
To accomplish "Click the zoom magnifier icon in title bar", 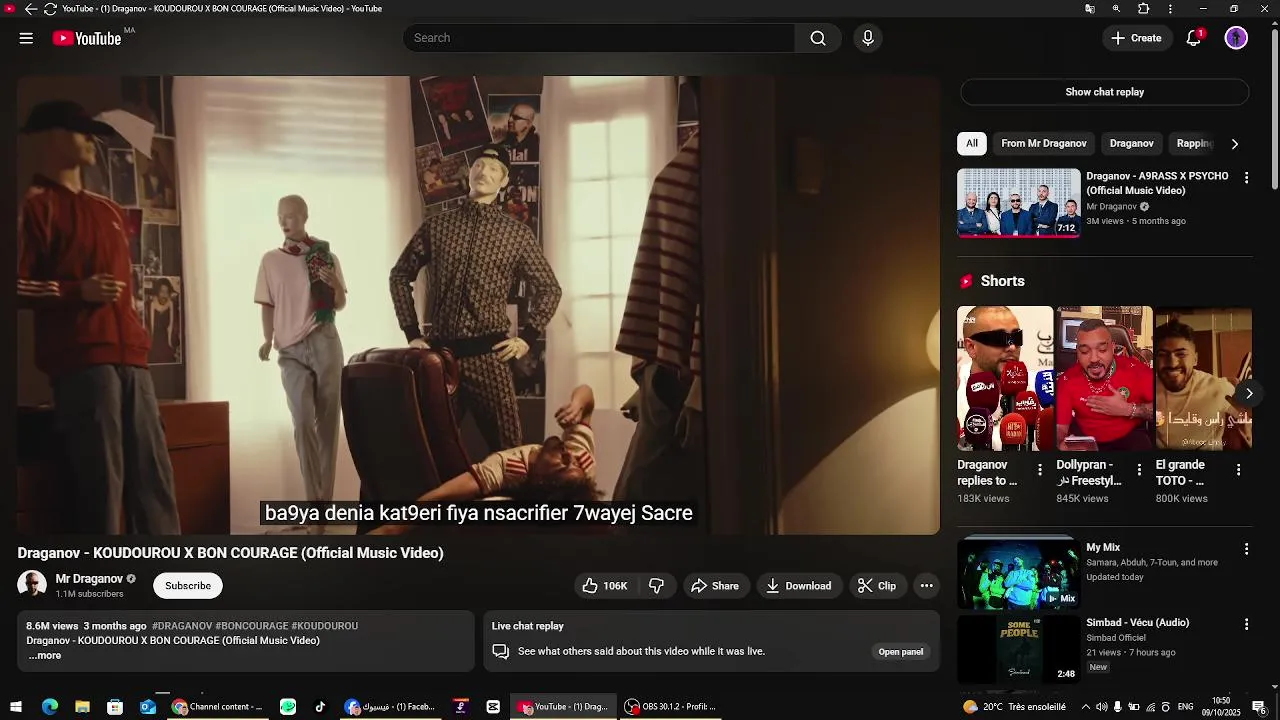I will click(x=1116, y=9).
